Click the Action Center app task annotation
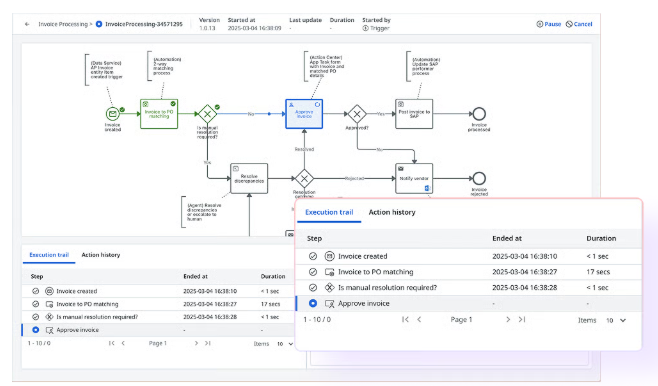658x386 pixels. point(325,66)
